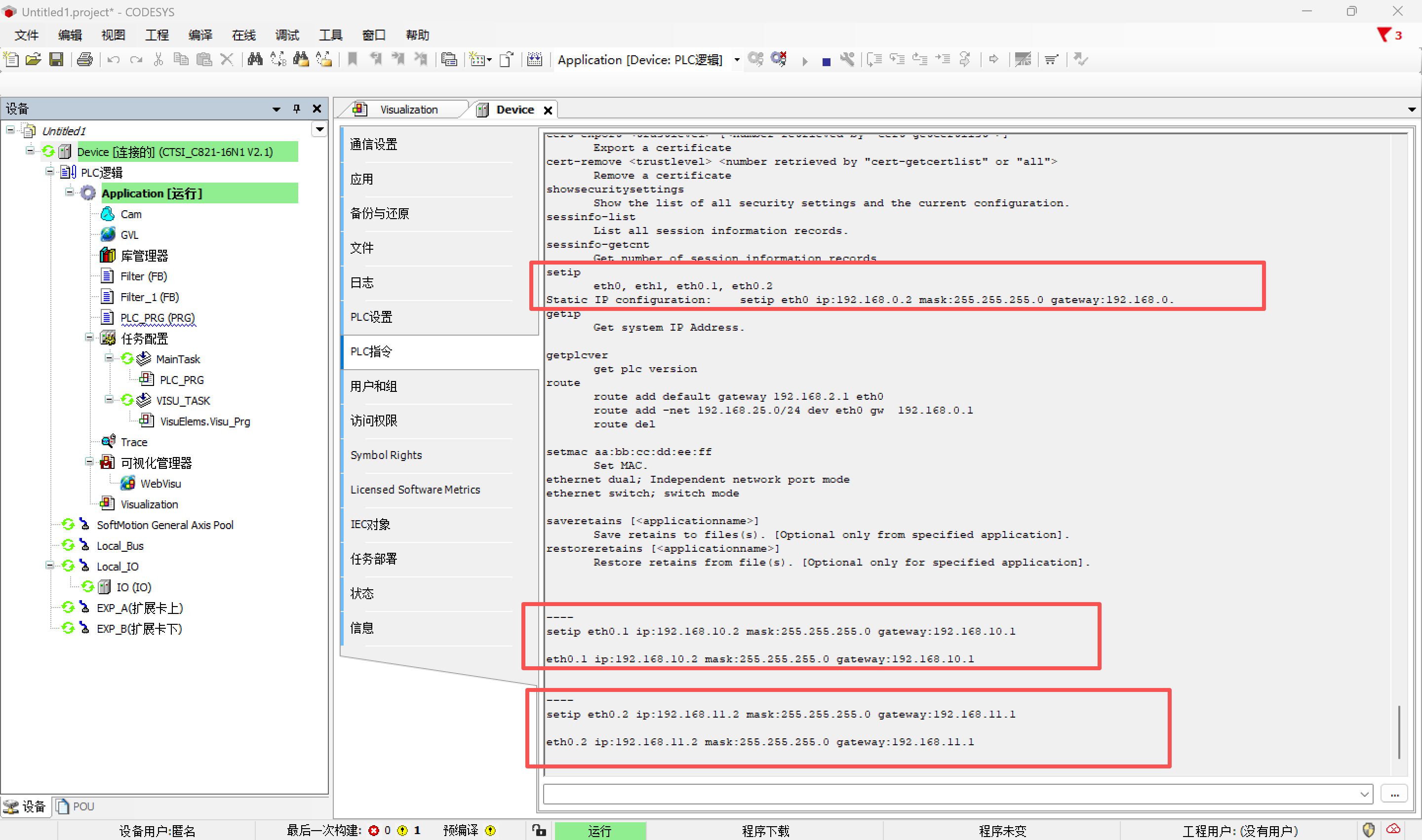Collapse the VISU_TASK node
This screenshot has width=1422, height=840.
(109, 400)
